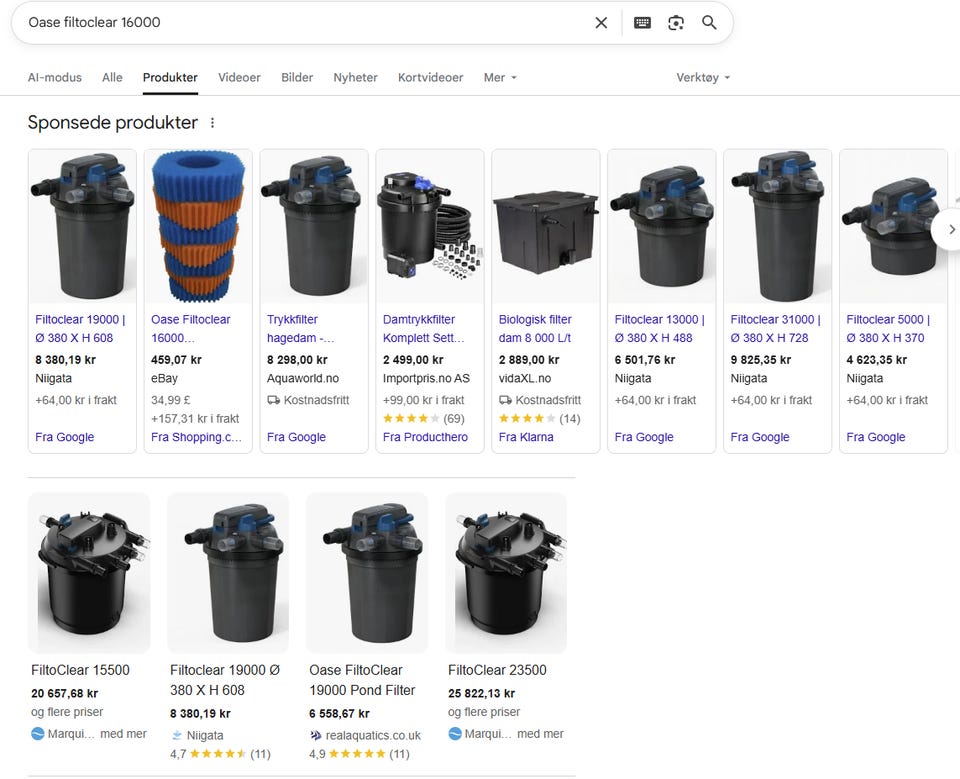Screen dimensions: 960x779
Task: Click Fra Google under Aquaworld.no card
Action: pyautogui.click(x=296, y=437)
